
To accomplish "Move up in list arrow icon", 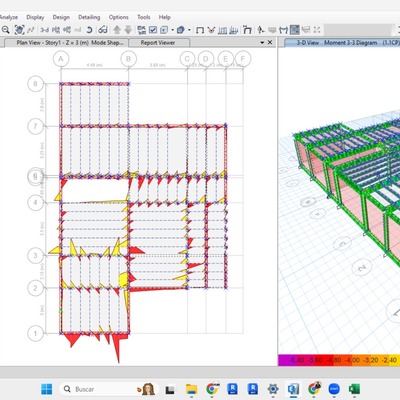I will [x=117, y=30].
